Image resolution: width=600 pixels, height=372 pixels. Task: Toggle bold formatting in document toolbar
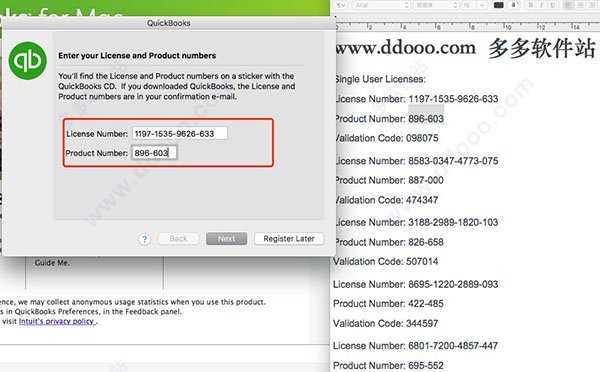[x=530, y=5]
